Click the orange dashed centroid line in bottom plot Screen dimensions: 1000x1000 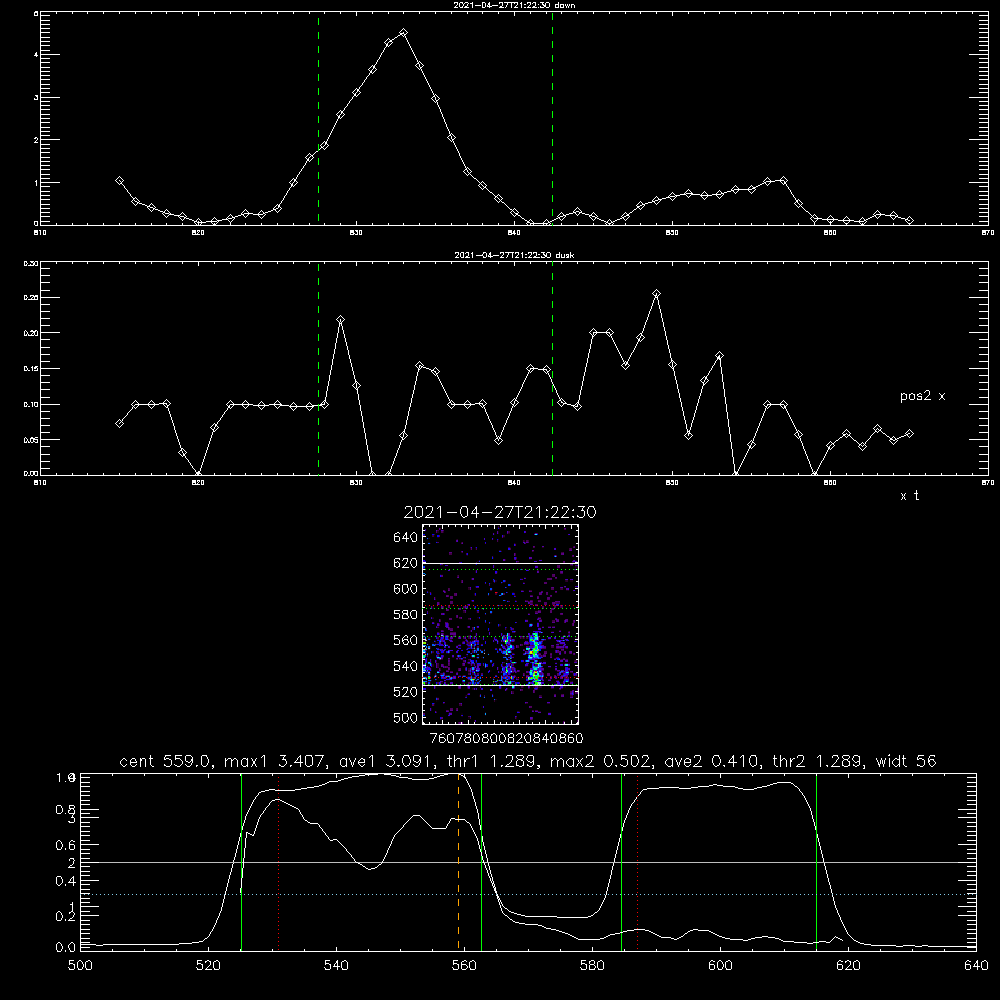click(459, 861)
